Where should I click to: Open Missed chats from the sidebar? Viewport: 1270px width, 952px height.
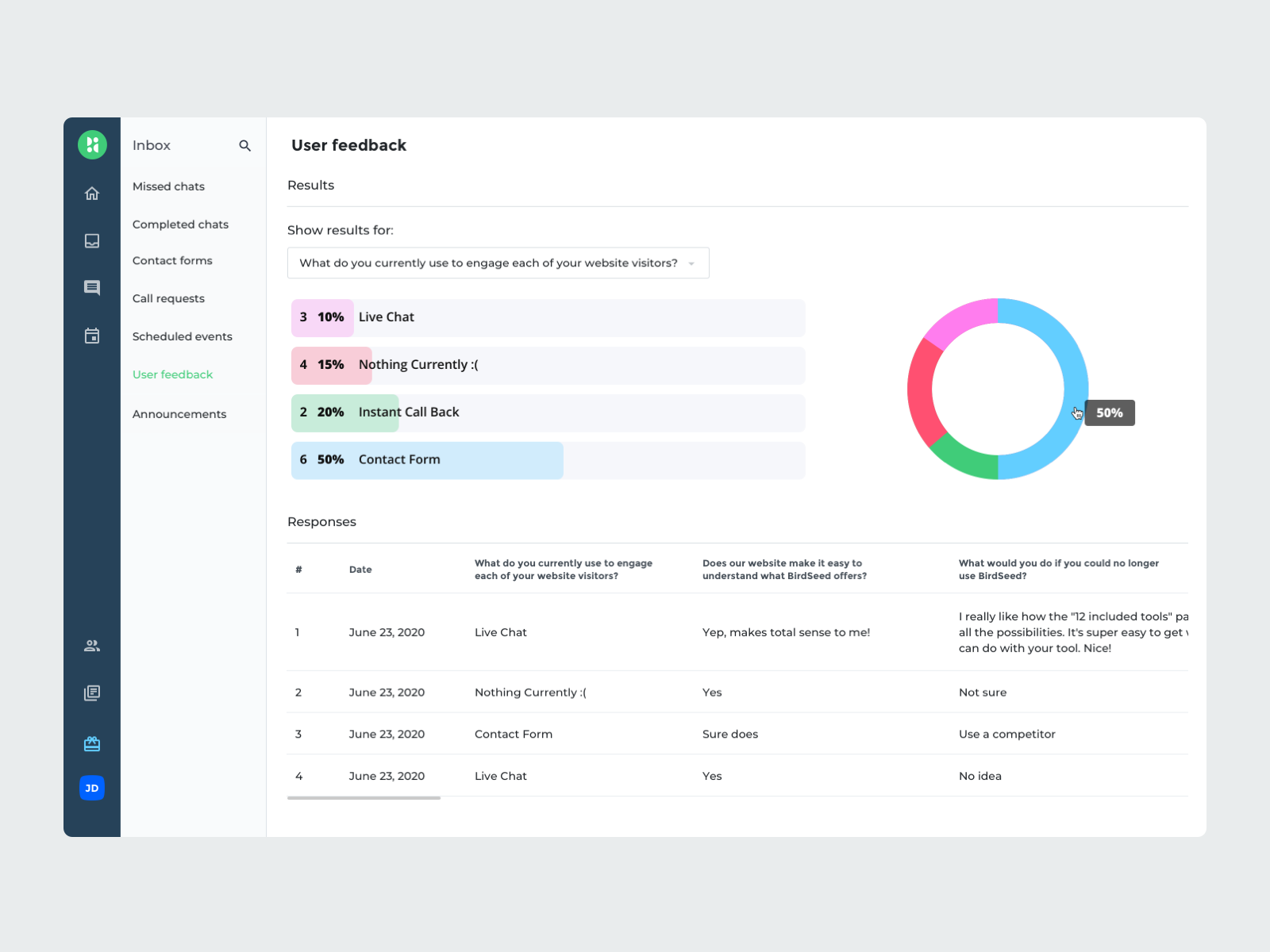168,186
